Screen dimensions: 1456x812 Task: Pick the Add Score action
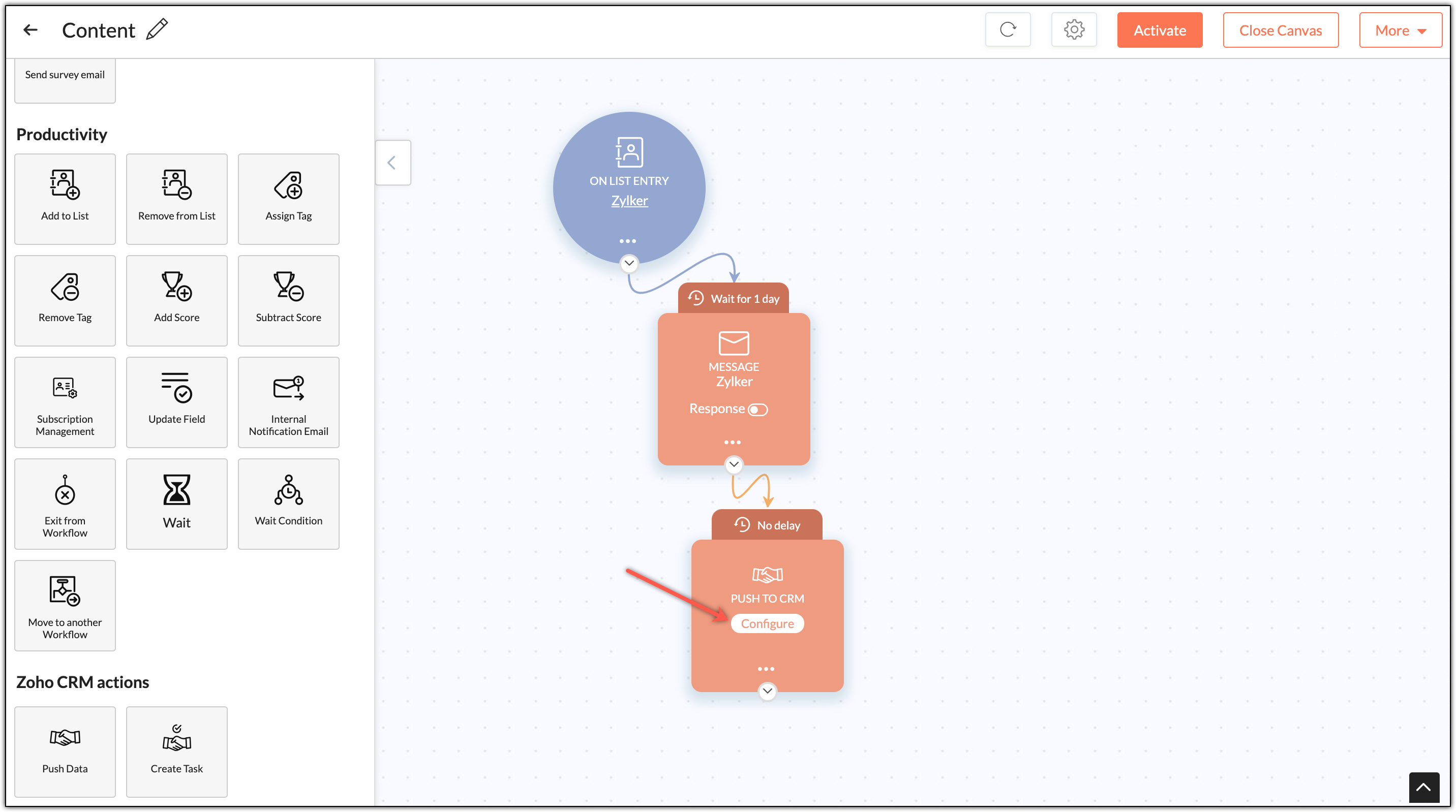177,301
